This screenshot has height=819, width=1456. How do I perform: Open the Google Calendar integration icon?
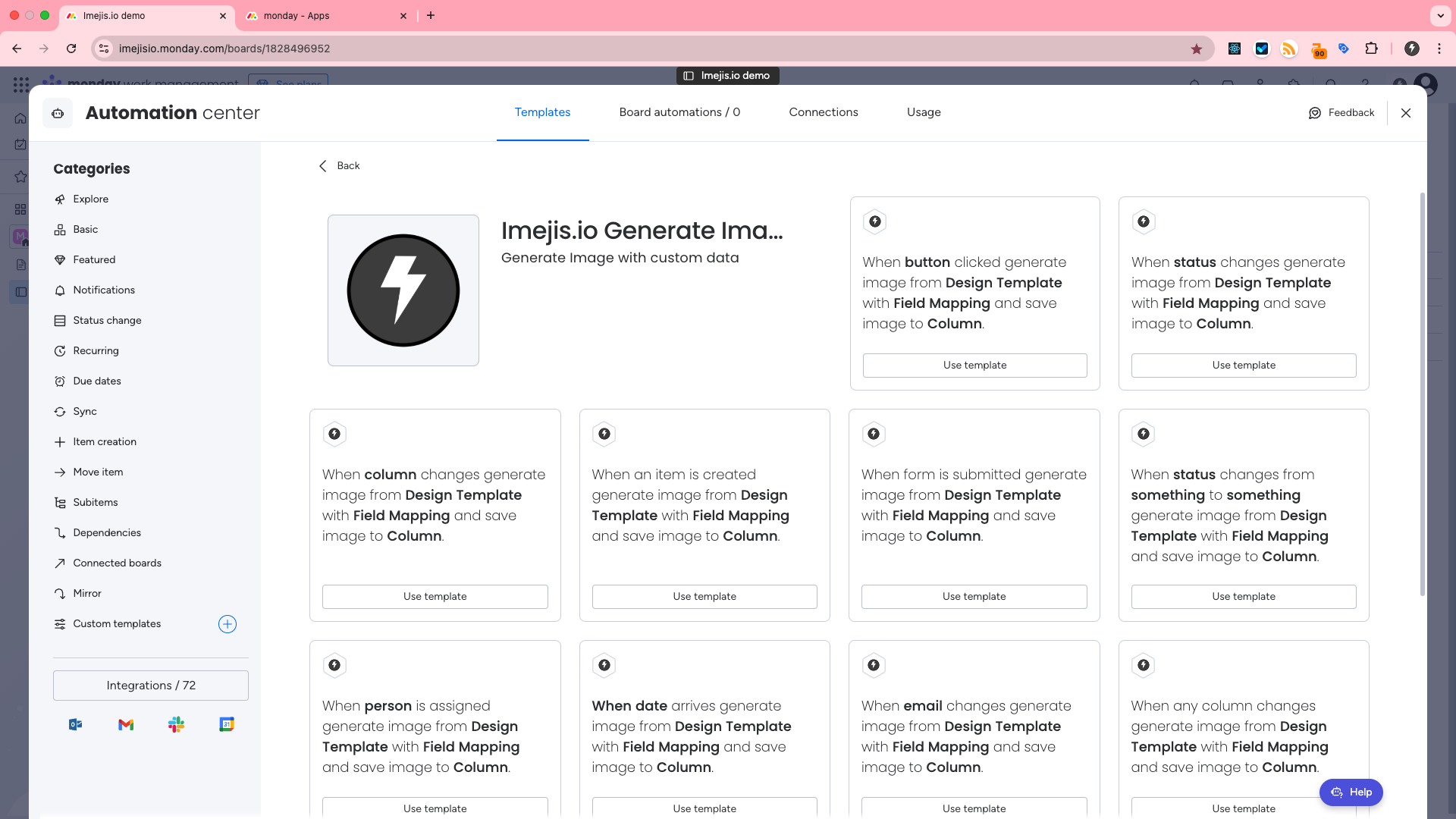tap(227, 725)
